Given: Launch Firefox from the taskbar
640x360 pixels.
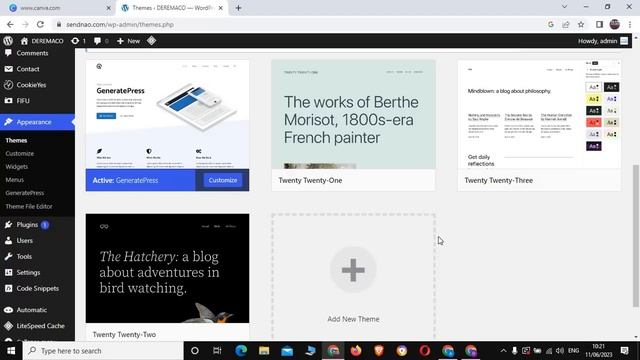Looking at the screenshot, I should pyautogui.click(x=356, y=351).
